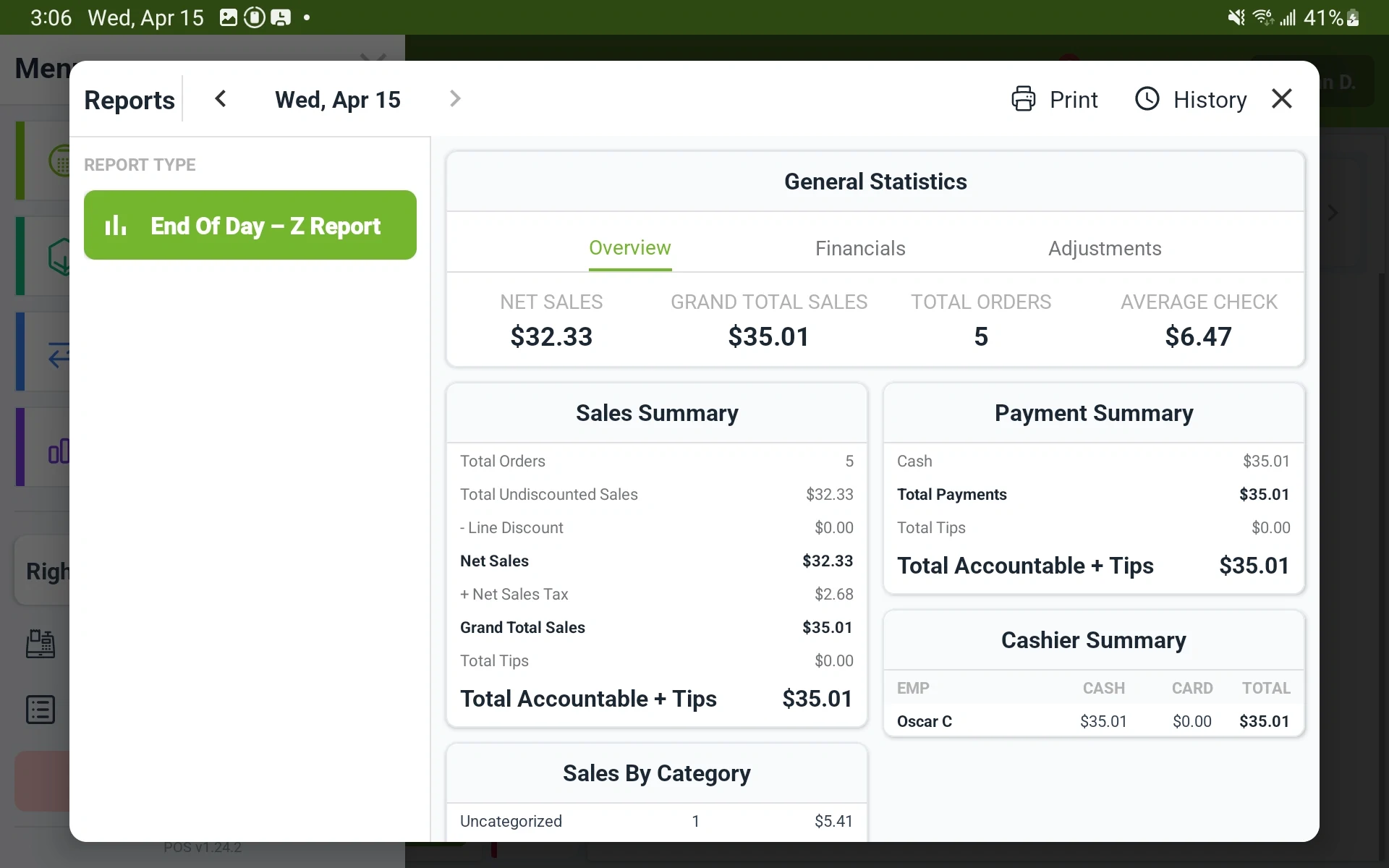
Task: Open the Adjustments tab
Action: (x=1104, y=249)
